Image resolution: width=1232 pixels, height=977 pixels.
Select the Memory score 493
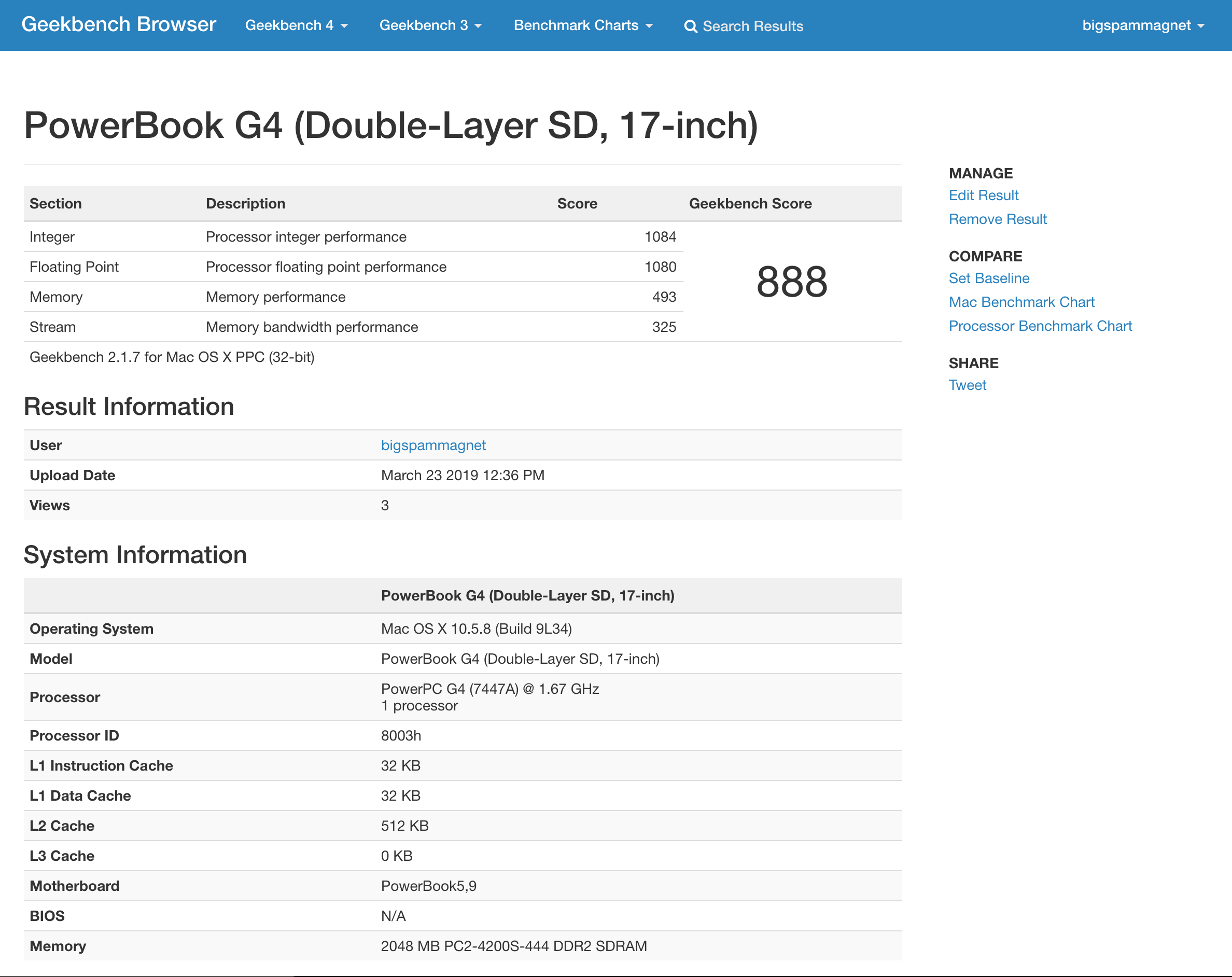664,297
